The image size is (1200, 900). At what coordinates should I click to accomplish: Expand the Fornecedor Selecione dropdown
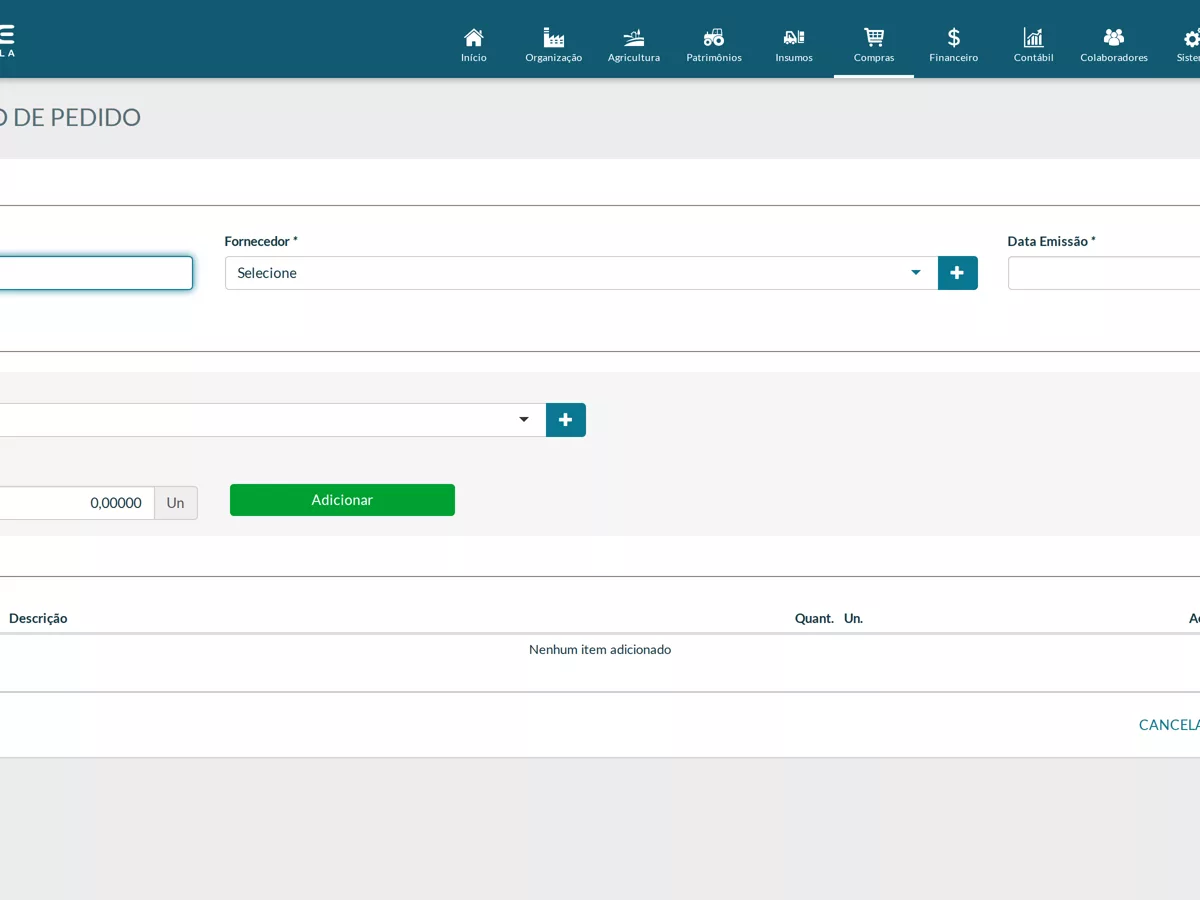[581, 273]
